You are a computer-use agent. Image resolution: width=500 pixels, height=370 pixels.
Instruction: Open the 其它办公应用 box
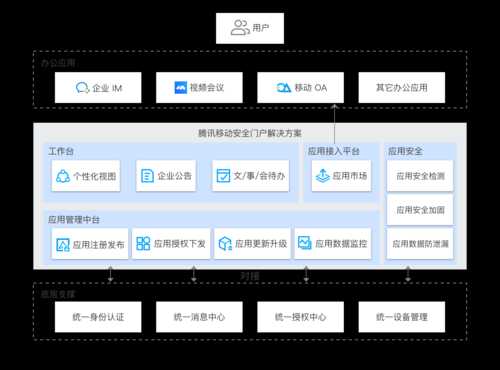[402, 88]
